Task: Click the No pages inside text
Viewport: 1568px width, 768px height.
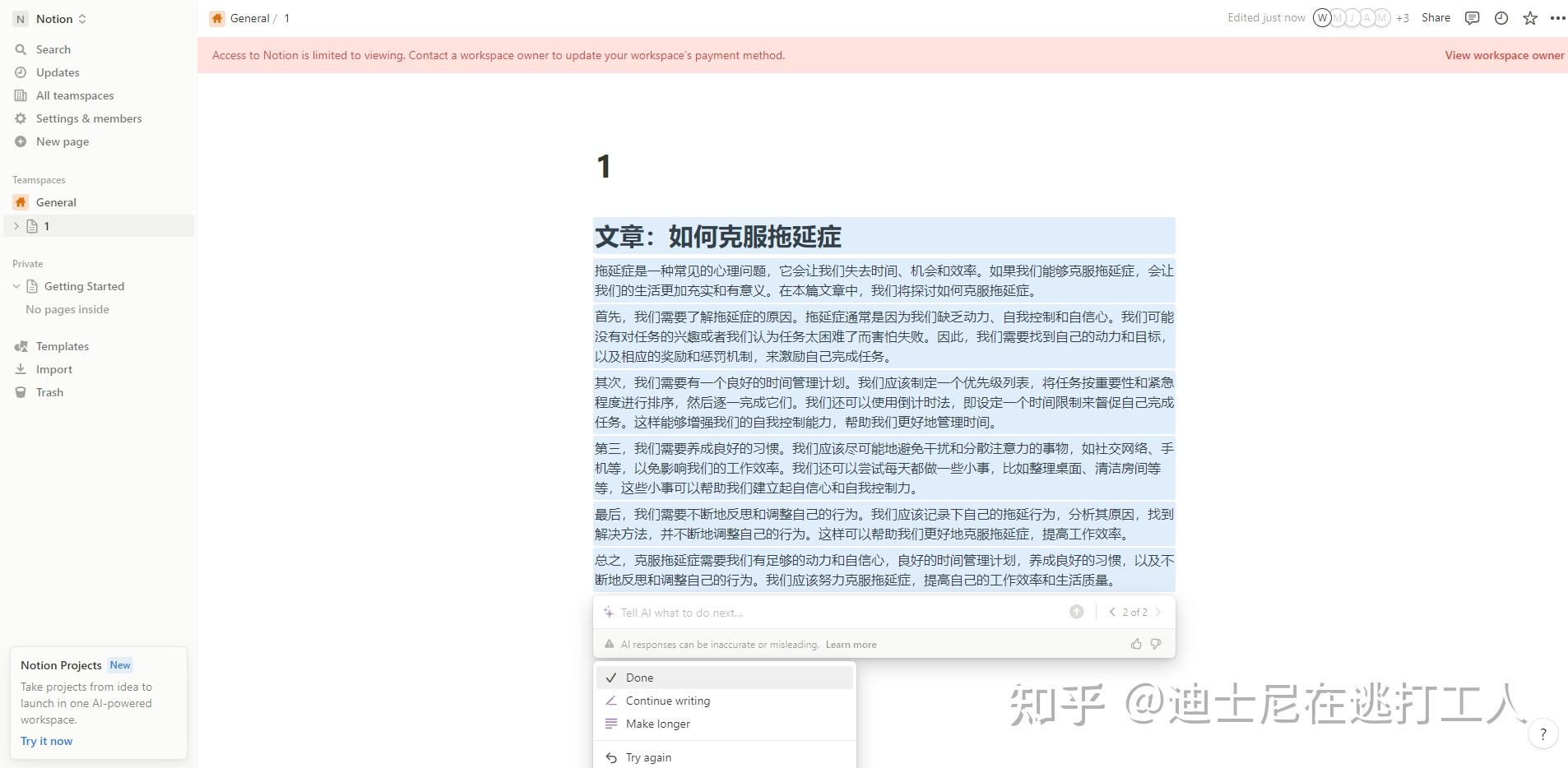Action: click(x=67, y=309)
